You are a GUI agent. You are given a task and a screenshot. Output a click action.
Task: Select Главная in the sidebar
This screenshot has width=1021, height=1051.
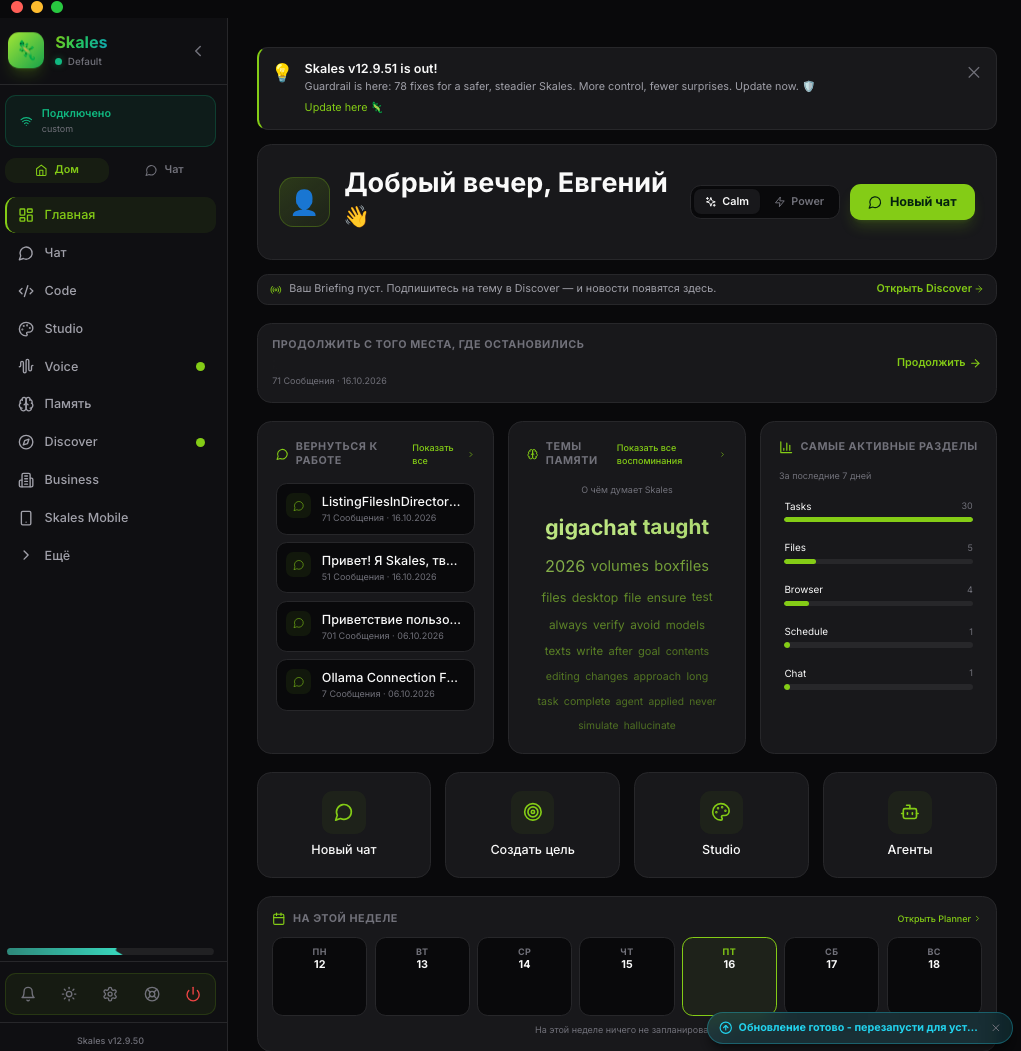pyautogui.click(x=111, y=214)
